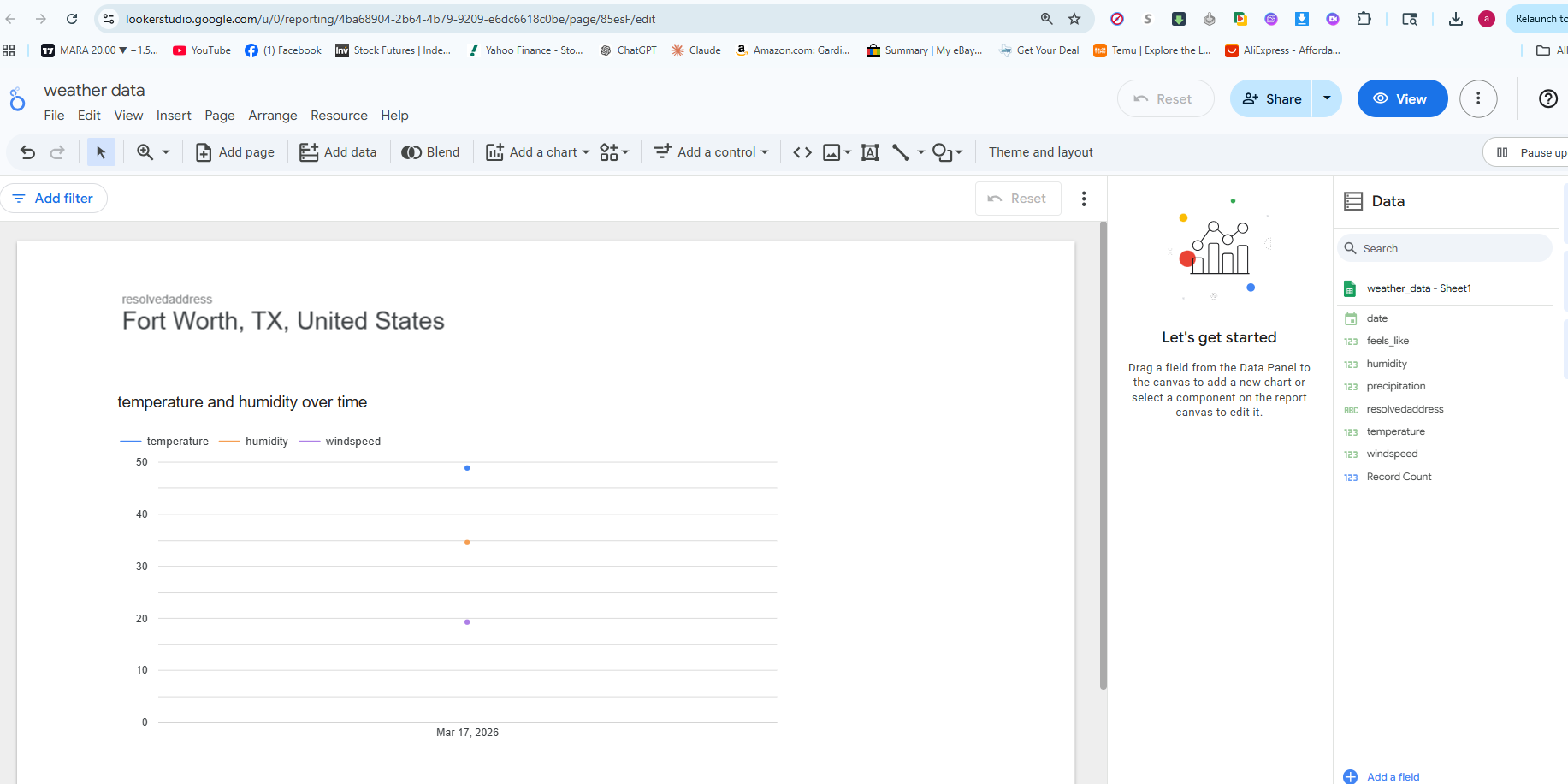This screenshot has width=1568, height=784.
Task: Open the help question mark icon
Action: pos(1547,99)
